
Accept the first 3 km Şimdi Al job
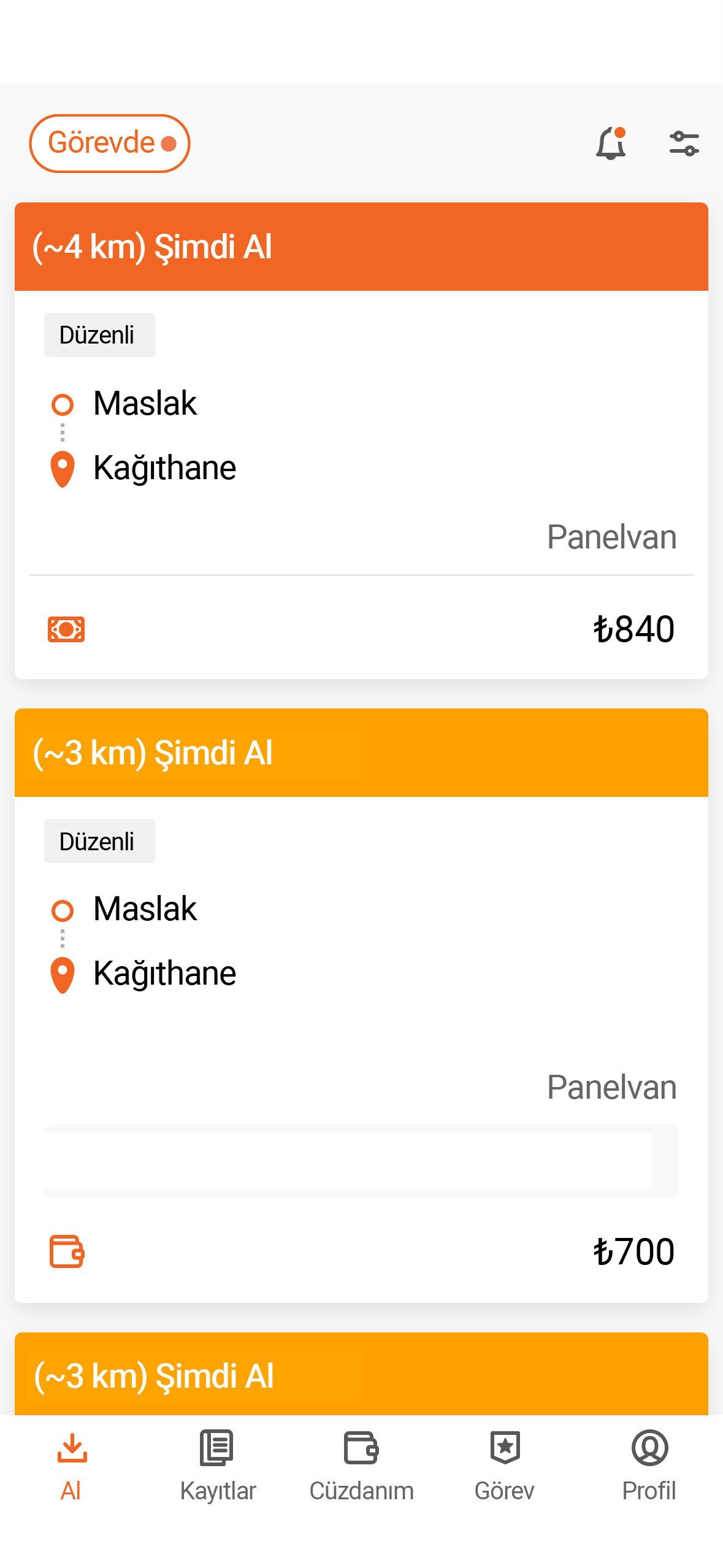click(361, 752)
